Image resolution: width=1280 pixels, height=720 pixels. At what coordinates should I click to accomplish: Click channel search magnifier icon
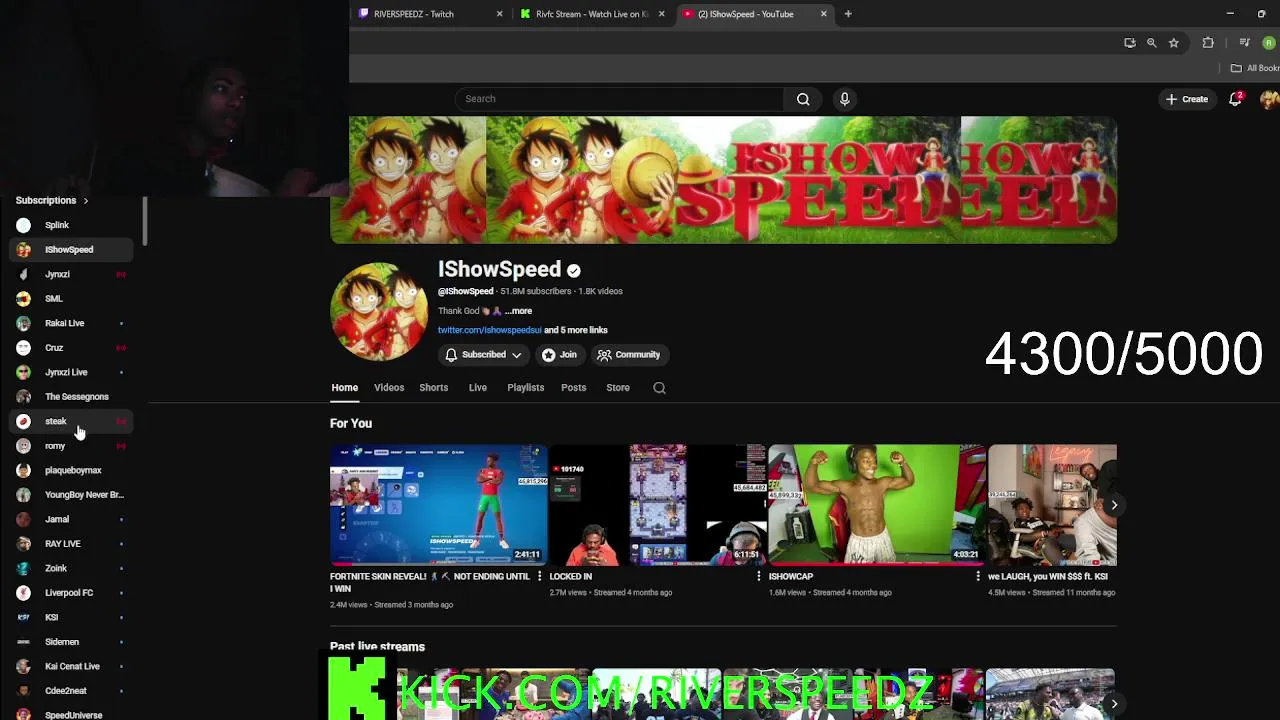(x=659, y=388)
